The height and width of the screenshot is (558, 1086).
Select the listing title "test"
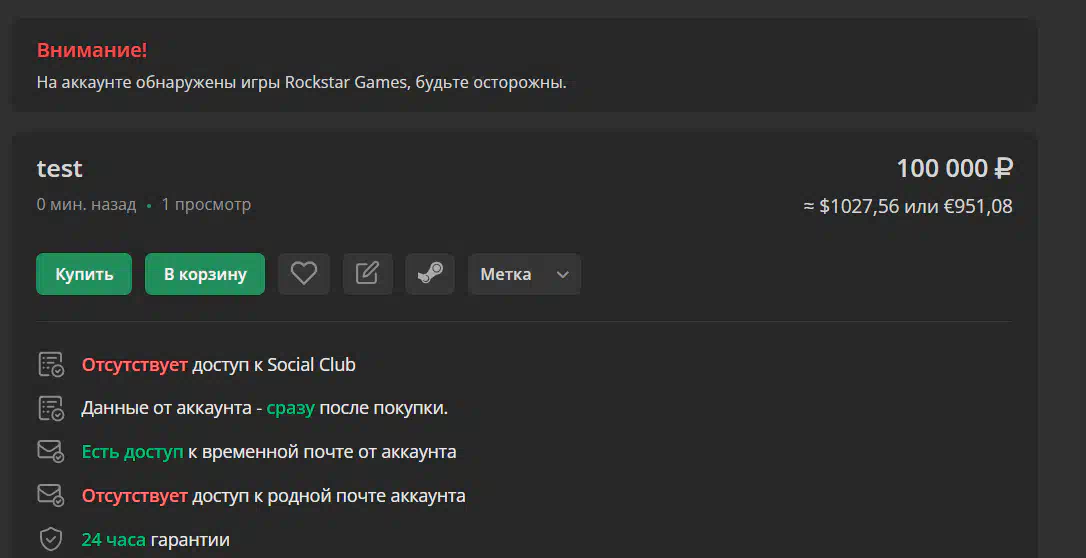click(x=60, y=169)
